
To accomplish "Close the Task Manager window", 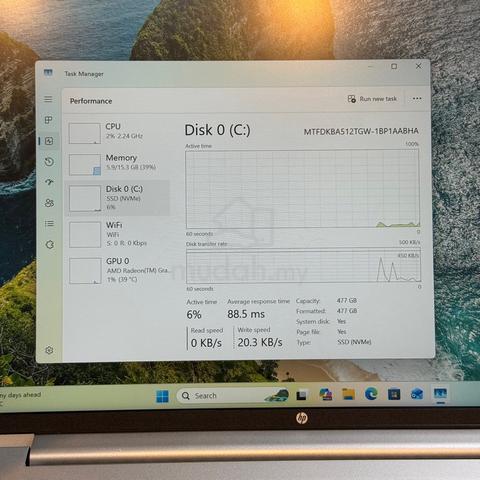I will (418, 66).
